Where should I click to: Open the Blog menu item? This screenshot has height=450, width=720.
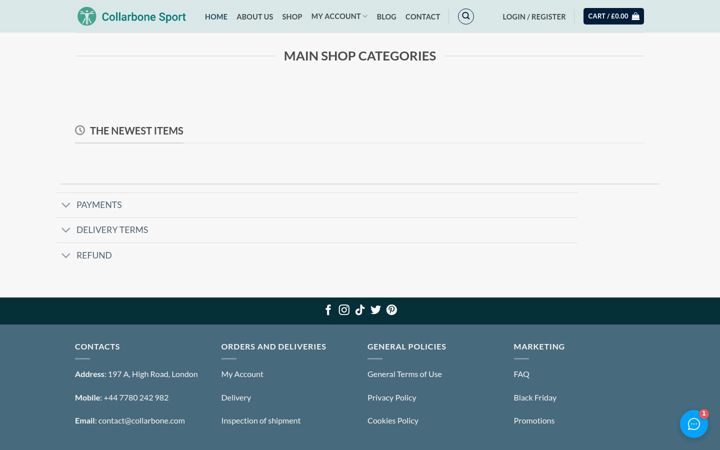point(386,17)
